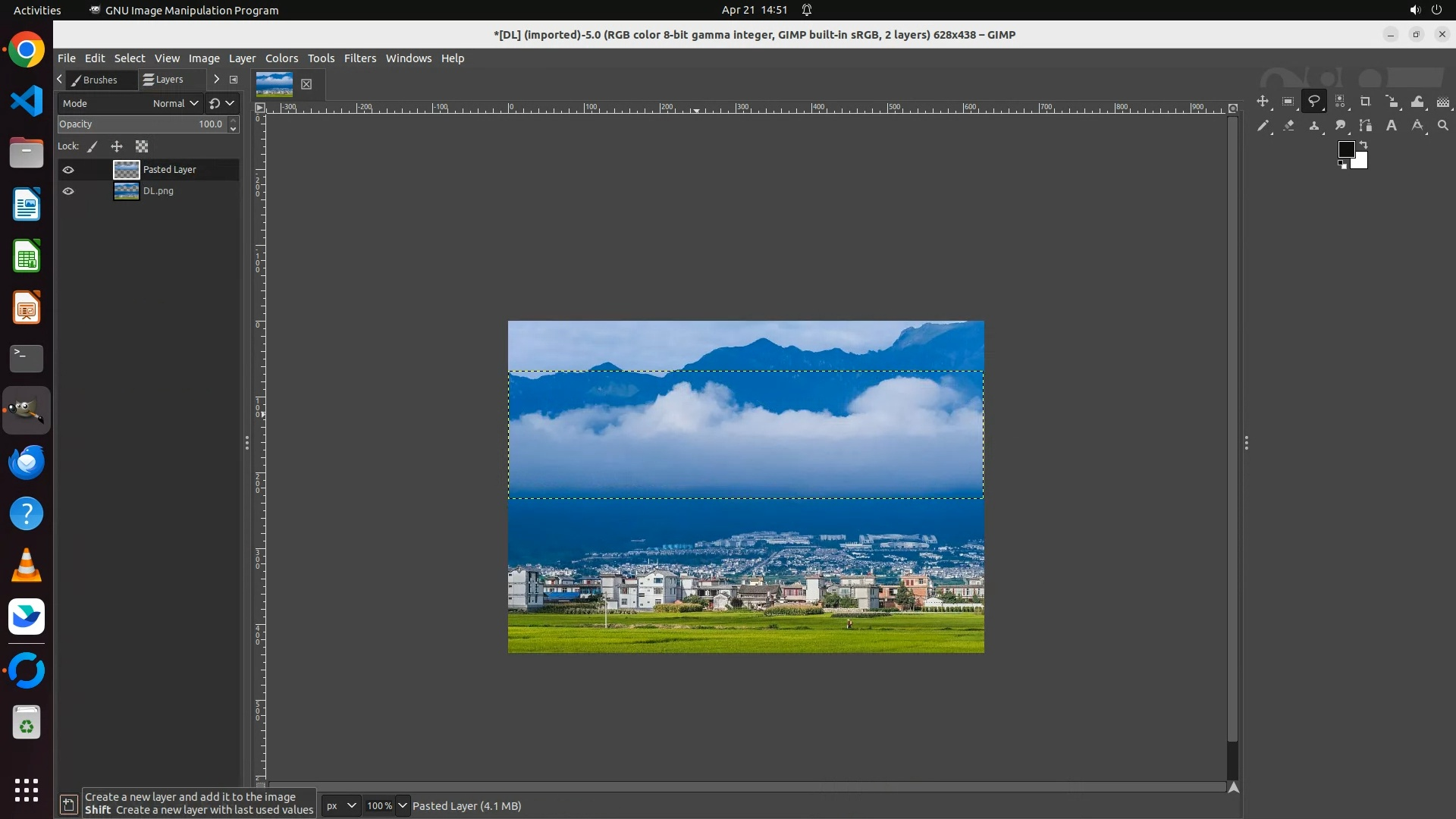Viewport: 1456px width, 819px height.
Task: Select the DL.png layer thumbnail
Action: click(126, 191)
